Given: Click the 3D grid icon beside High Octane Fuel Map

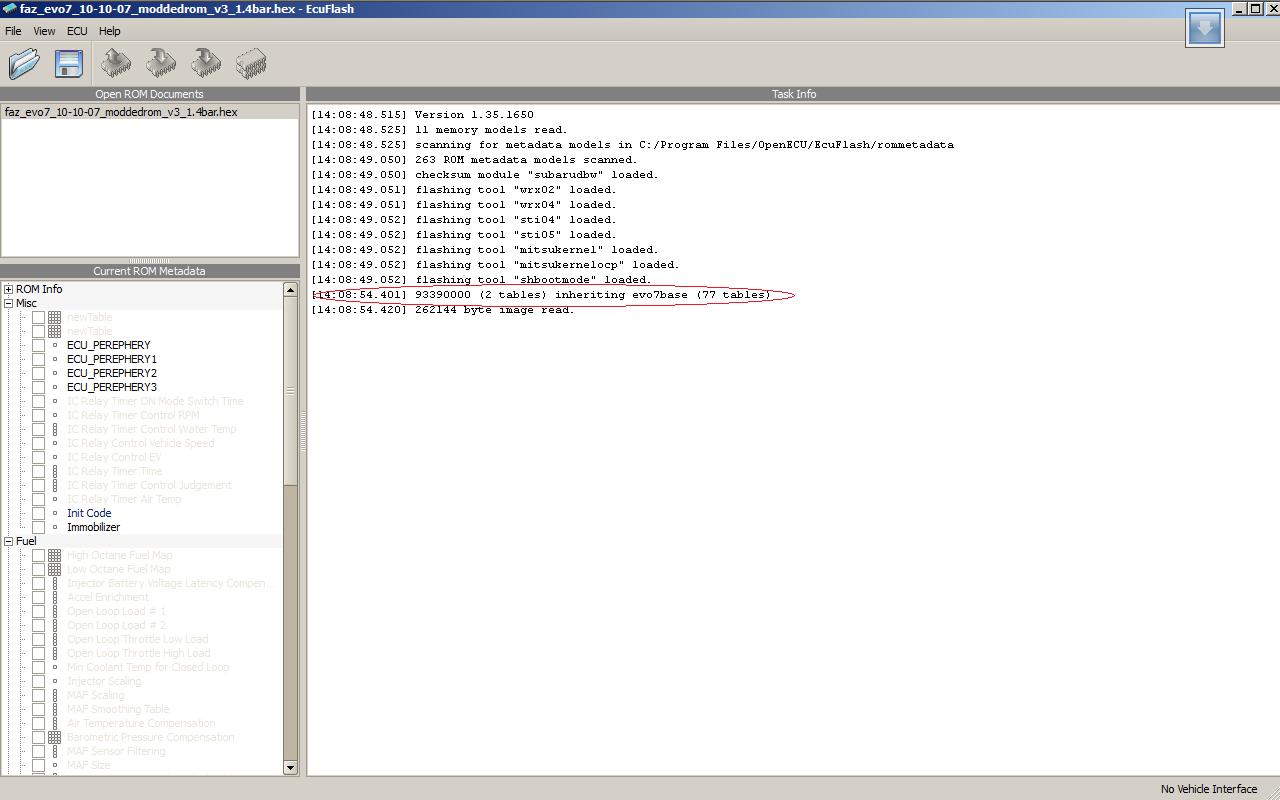Looking at the screenshot, I should coord(55,555).
